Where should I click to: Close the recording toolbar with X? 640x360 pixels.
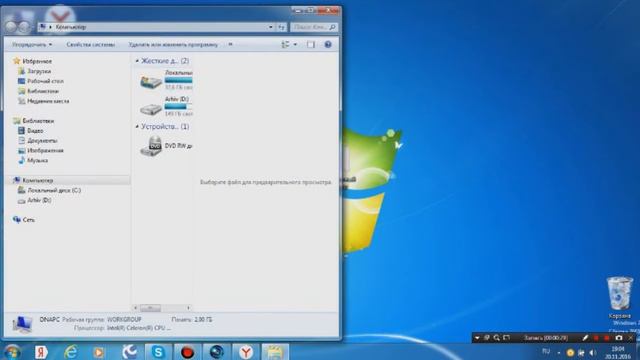[631, 338]
